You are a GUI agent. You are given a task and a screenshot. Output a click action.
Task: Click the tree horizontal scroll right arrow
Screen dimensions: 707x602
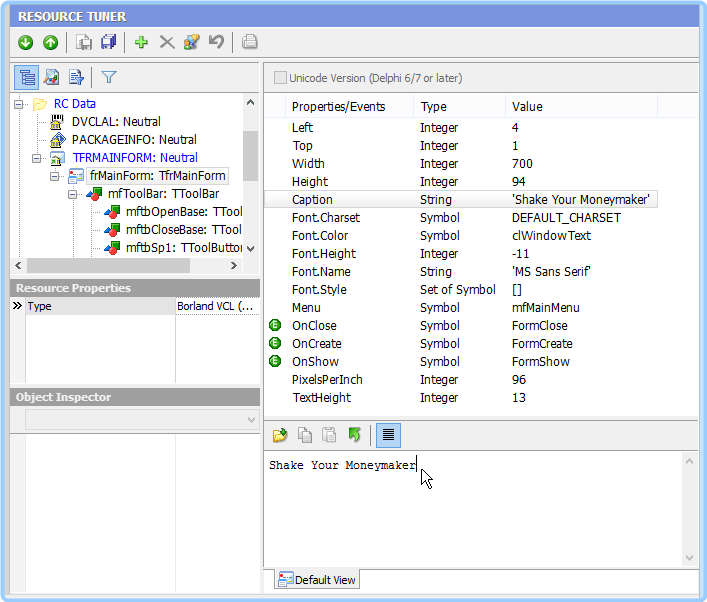(233, 266)
